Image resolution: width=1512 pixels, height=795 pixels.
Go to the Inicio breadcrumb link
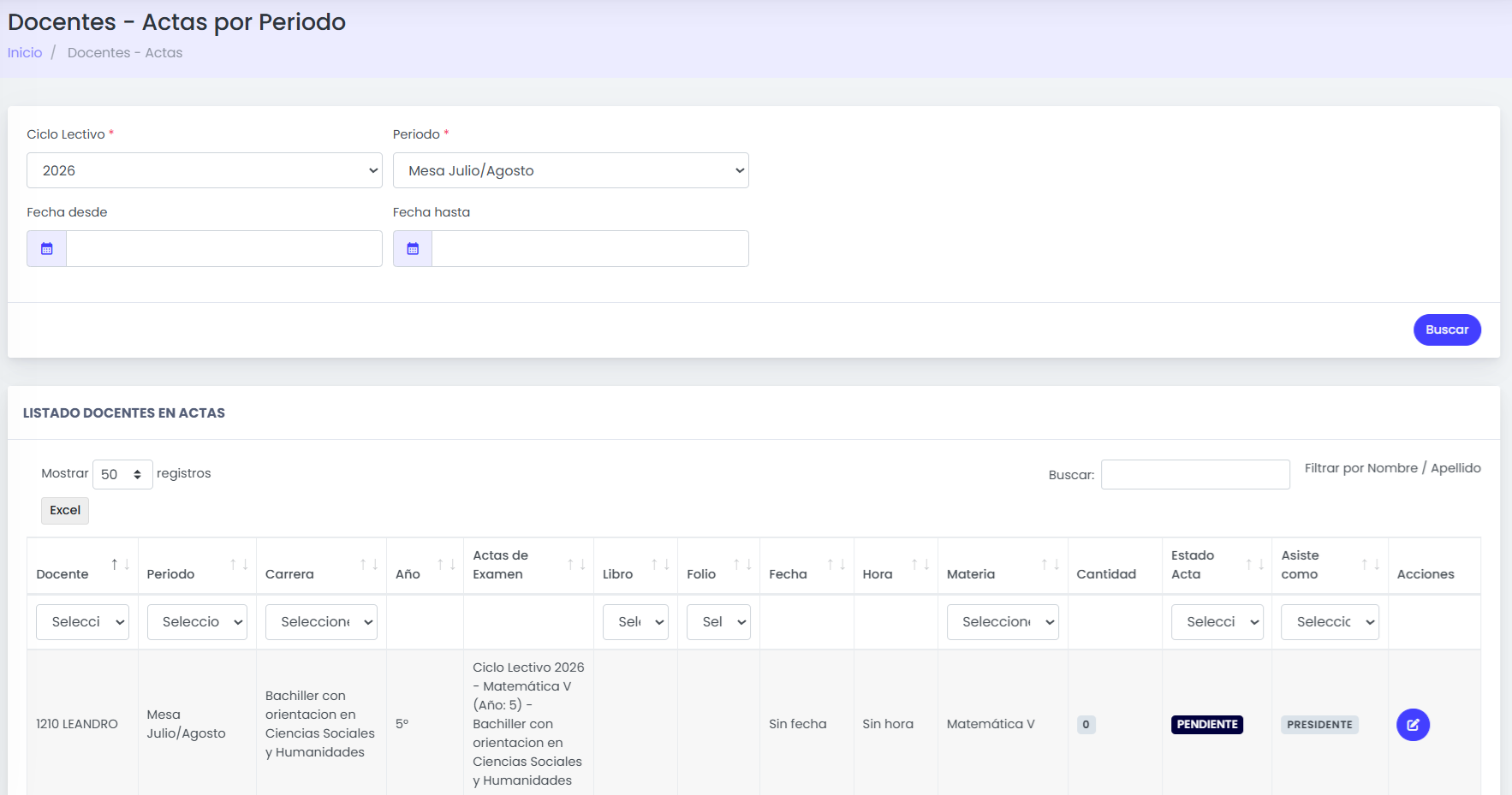pos(25,53)
